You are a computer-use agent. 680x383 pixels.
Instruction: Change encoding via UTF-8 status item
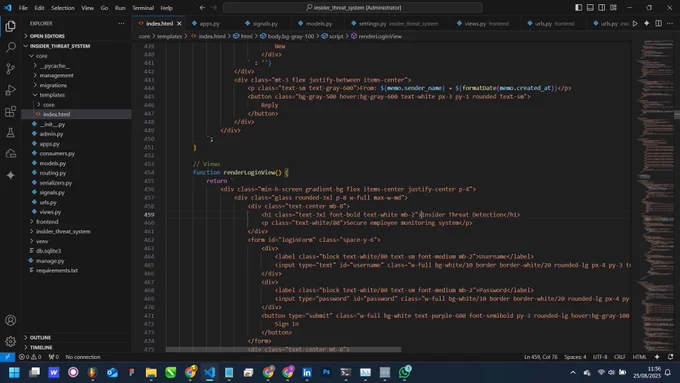coord(600,357)
